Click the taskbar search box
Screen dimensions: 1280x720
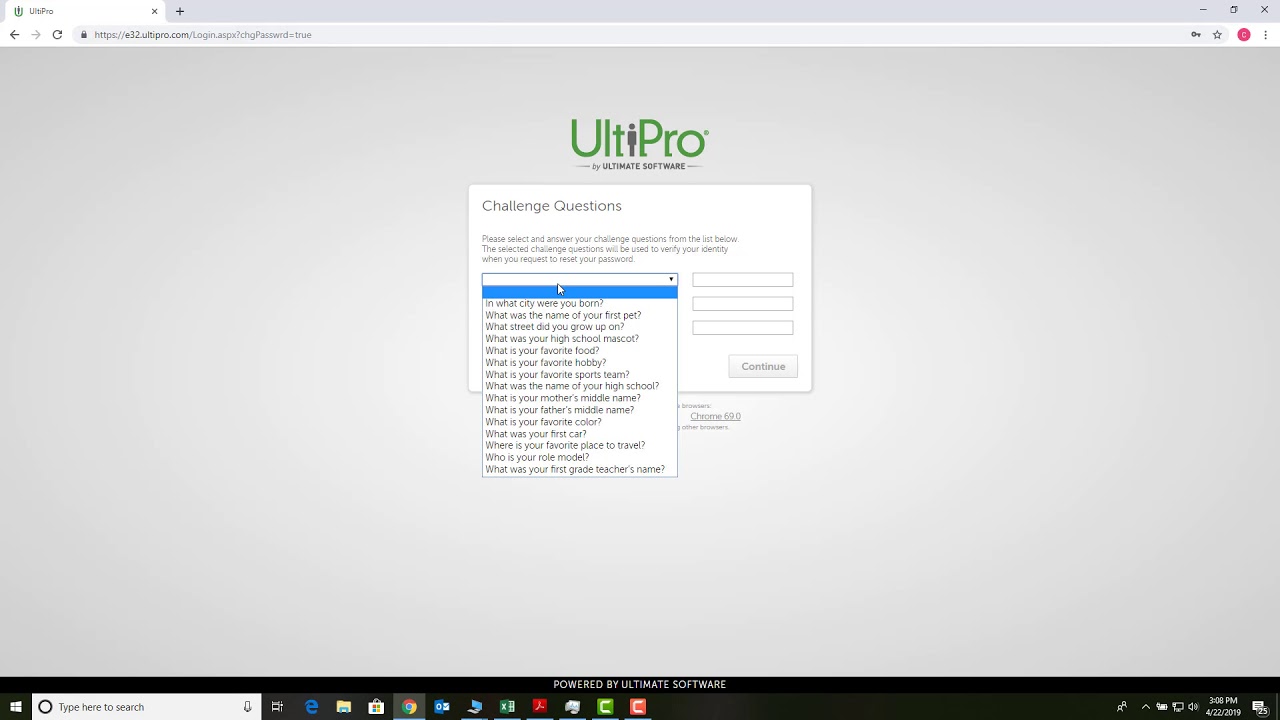tap(147, 707)
